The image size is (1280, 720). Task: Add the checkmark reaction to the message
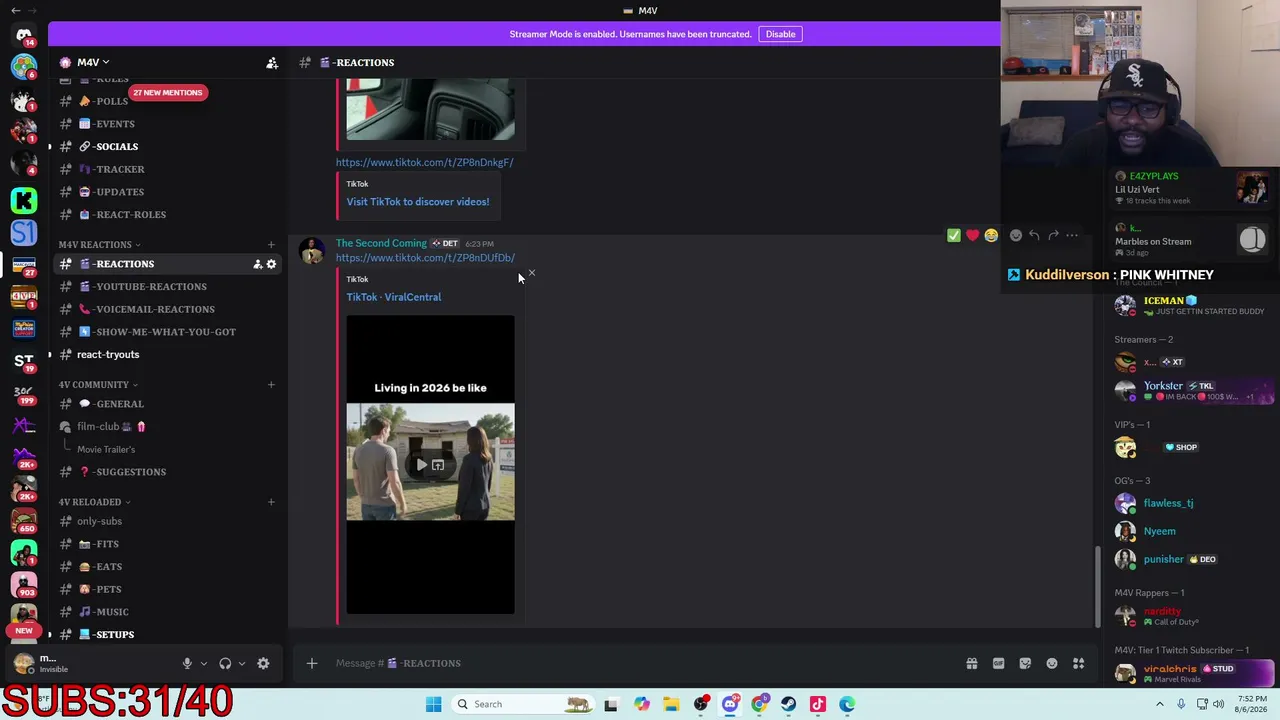click(x=954, y=236)
